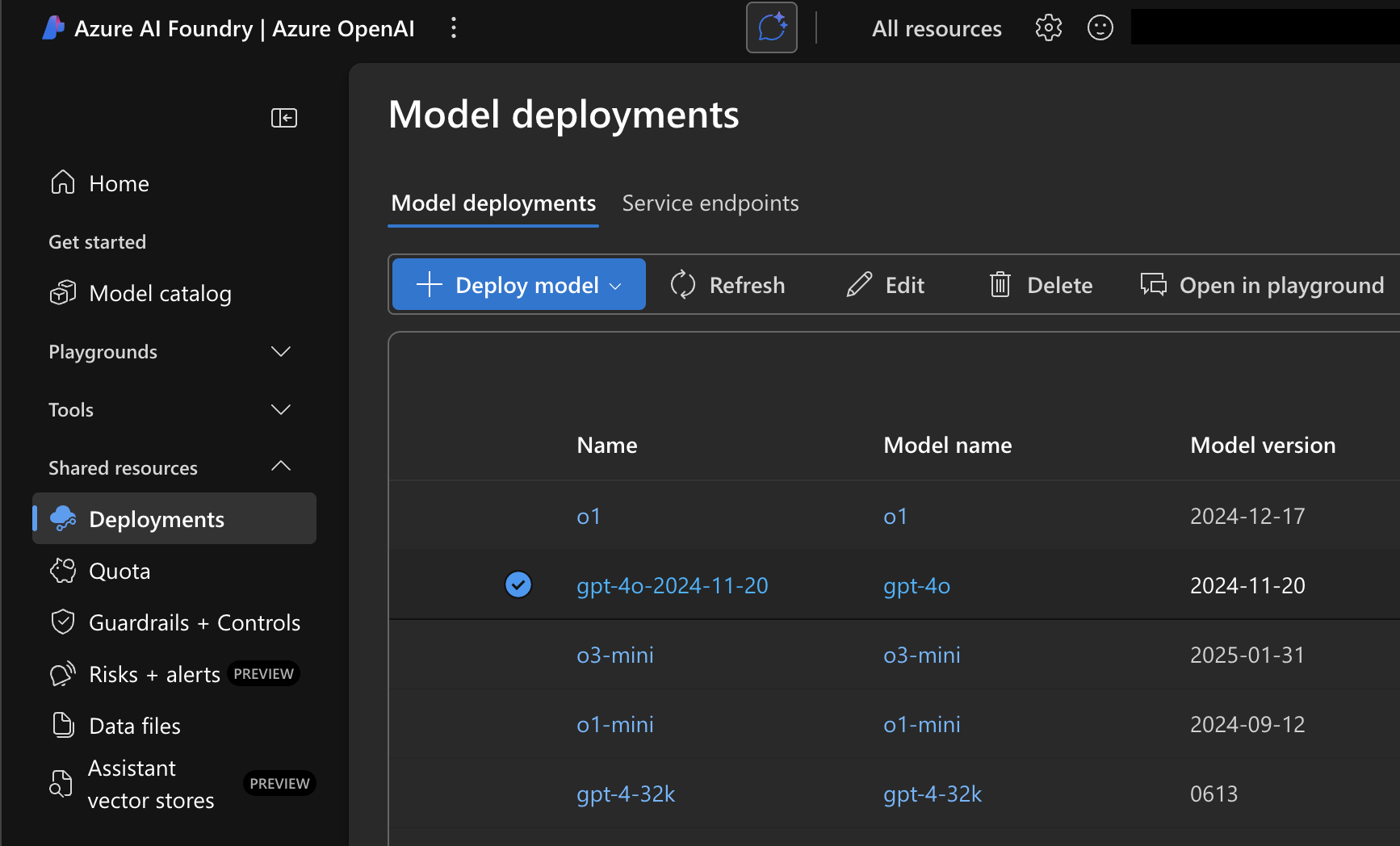Click the feedback smiley face icon

[x=1100, y=28]
